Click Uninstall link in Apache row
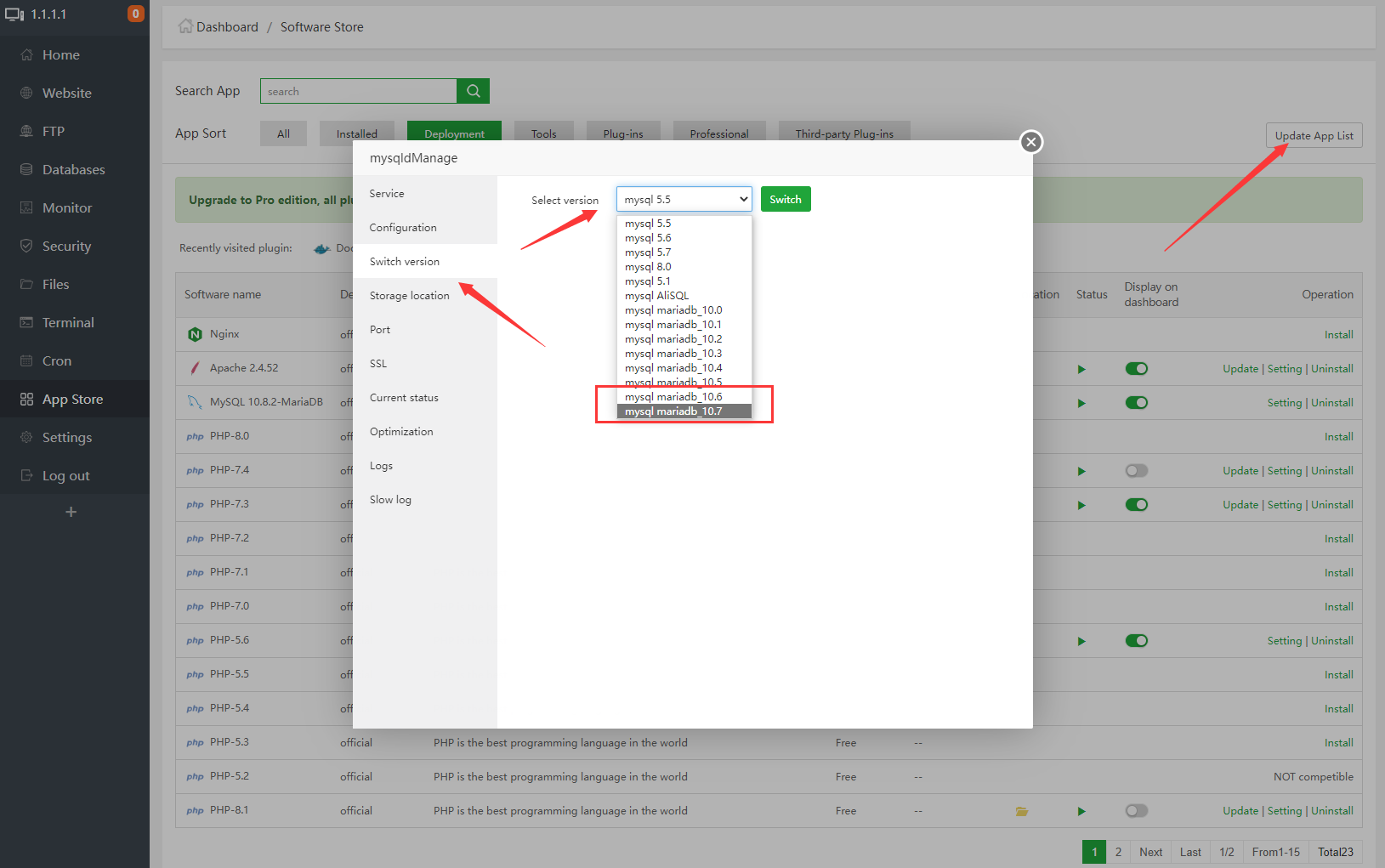 coord(1332,369)
